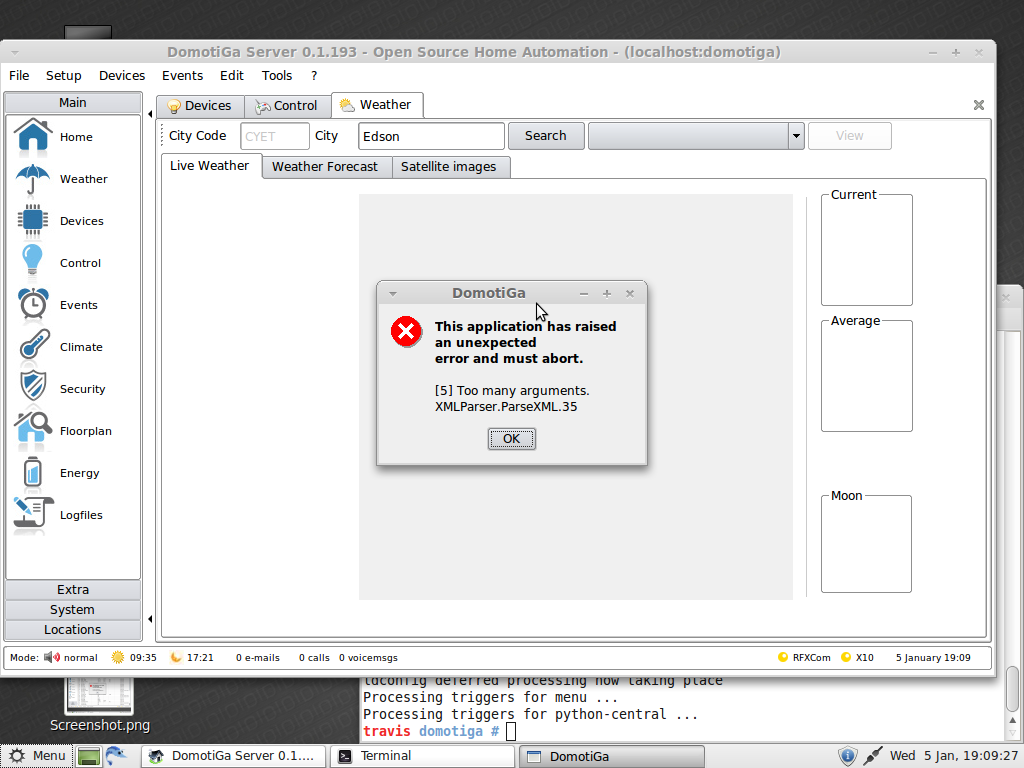Click the network plug tray icon
Viewport: 1024px width, 768px height.
click(872, 756)
